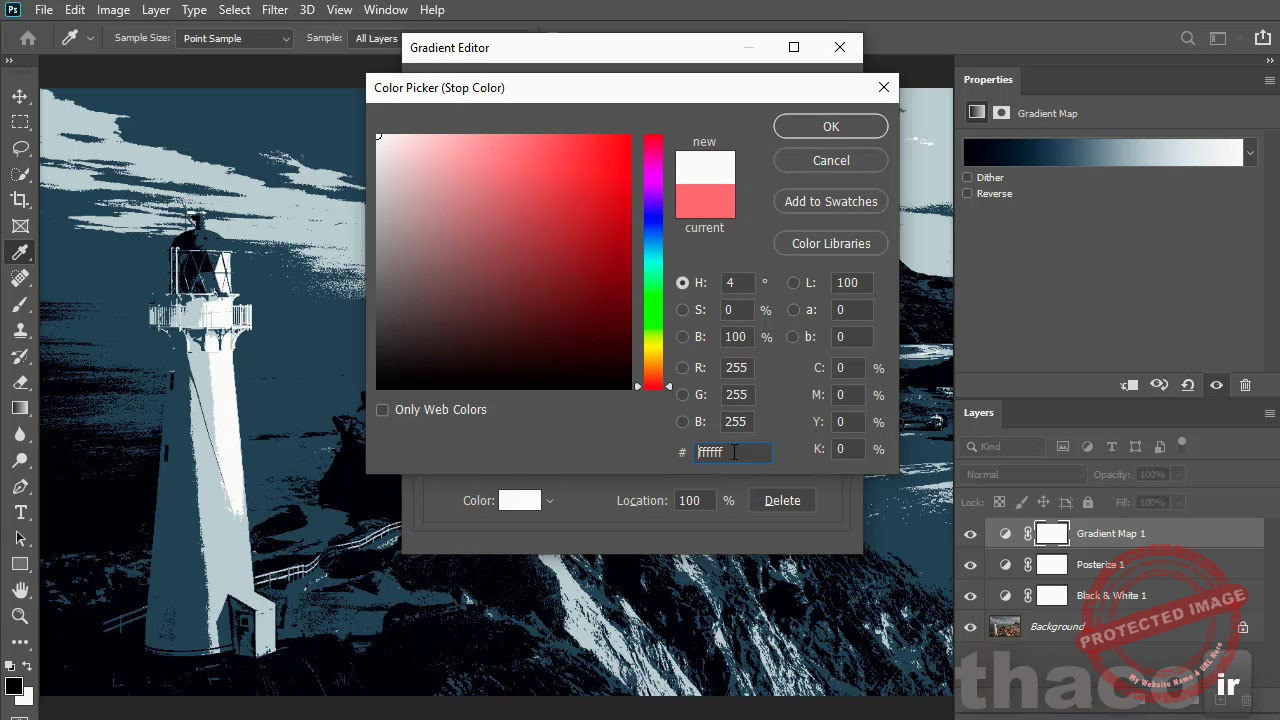Open the stop Color swatch dropdown
The height and width of the screenshot is (720, 1280).
click(x=548, y=500)
